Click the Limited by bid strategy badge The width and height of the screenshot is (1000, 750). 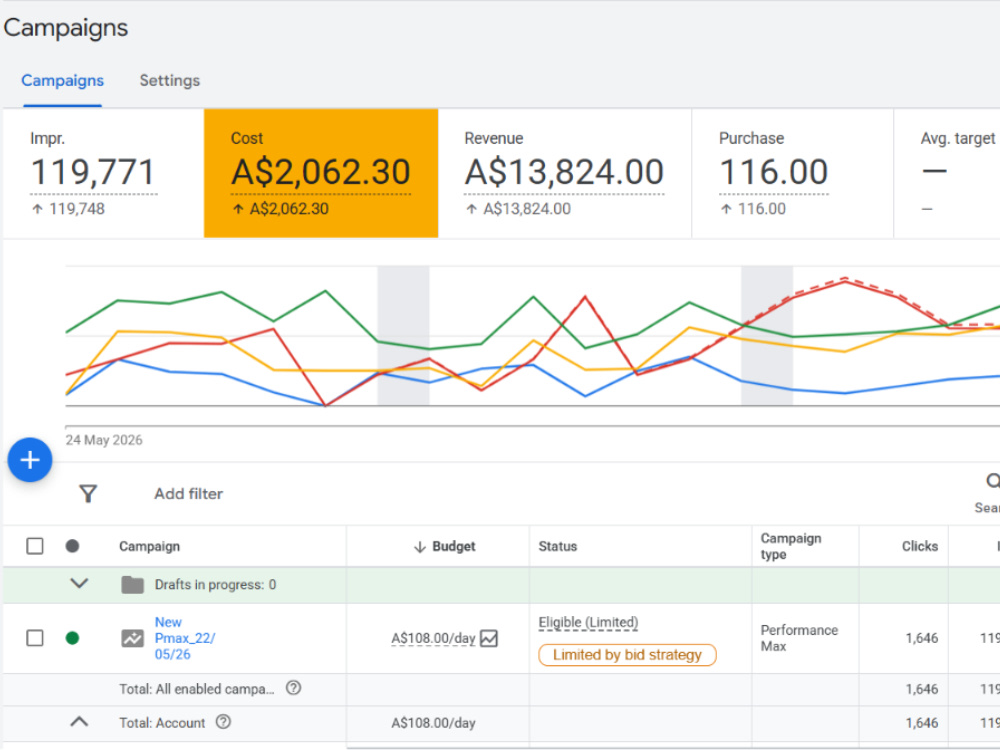point(627,655)
